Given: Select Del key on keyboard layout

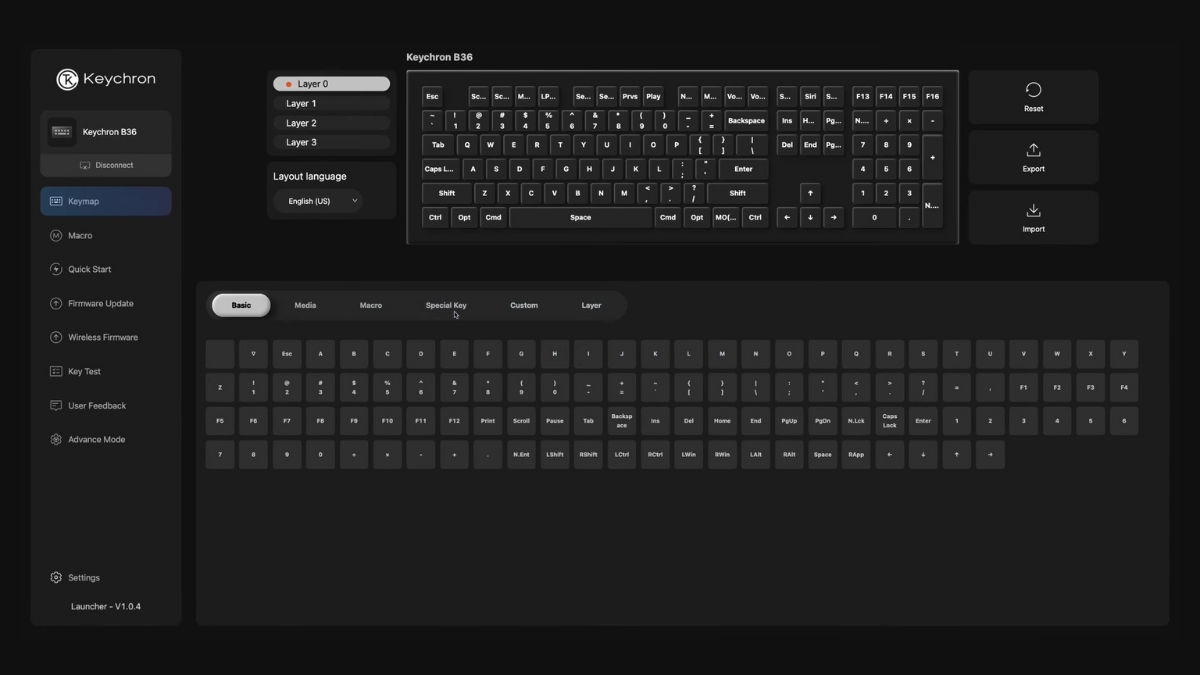Looking at the screenshot, I should 787,145.
